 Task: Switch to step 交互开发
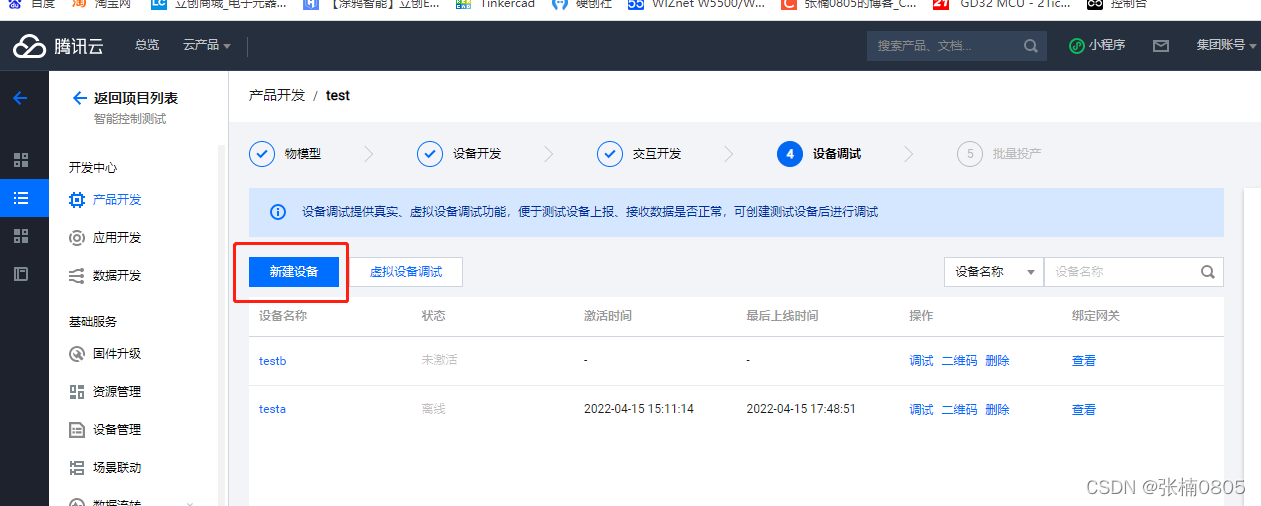pyautogui.click(x=640, y=154)
